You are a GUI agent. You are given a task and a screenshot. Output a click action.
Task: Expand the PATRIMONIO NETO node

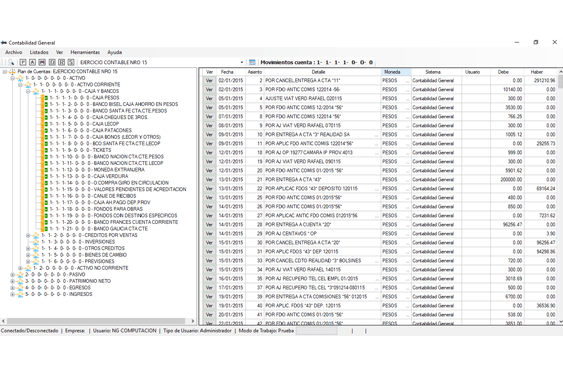click(x=13, y=281)
